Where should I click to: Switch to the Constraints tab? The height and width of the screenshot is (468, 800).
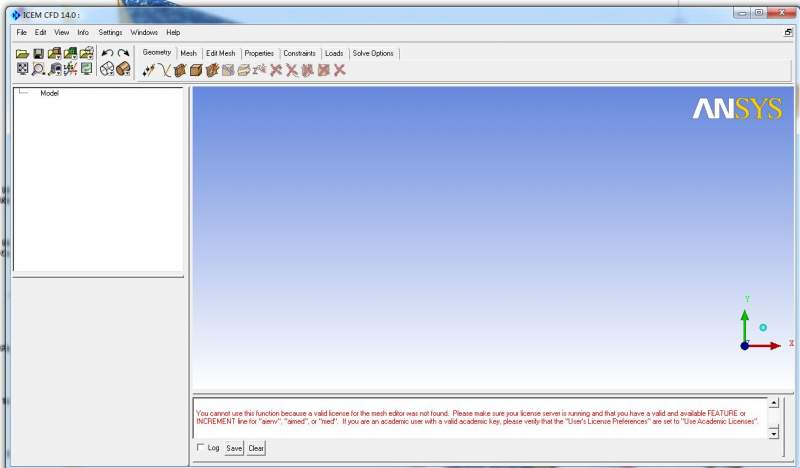pyautogui.click(x=299, y=53)
